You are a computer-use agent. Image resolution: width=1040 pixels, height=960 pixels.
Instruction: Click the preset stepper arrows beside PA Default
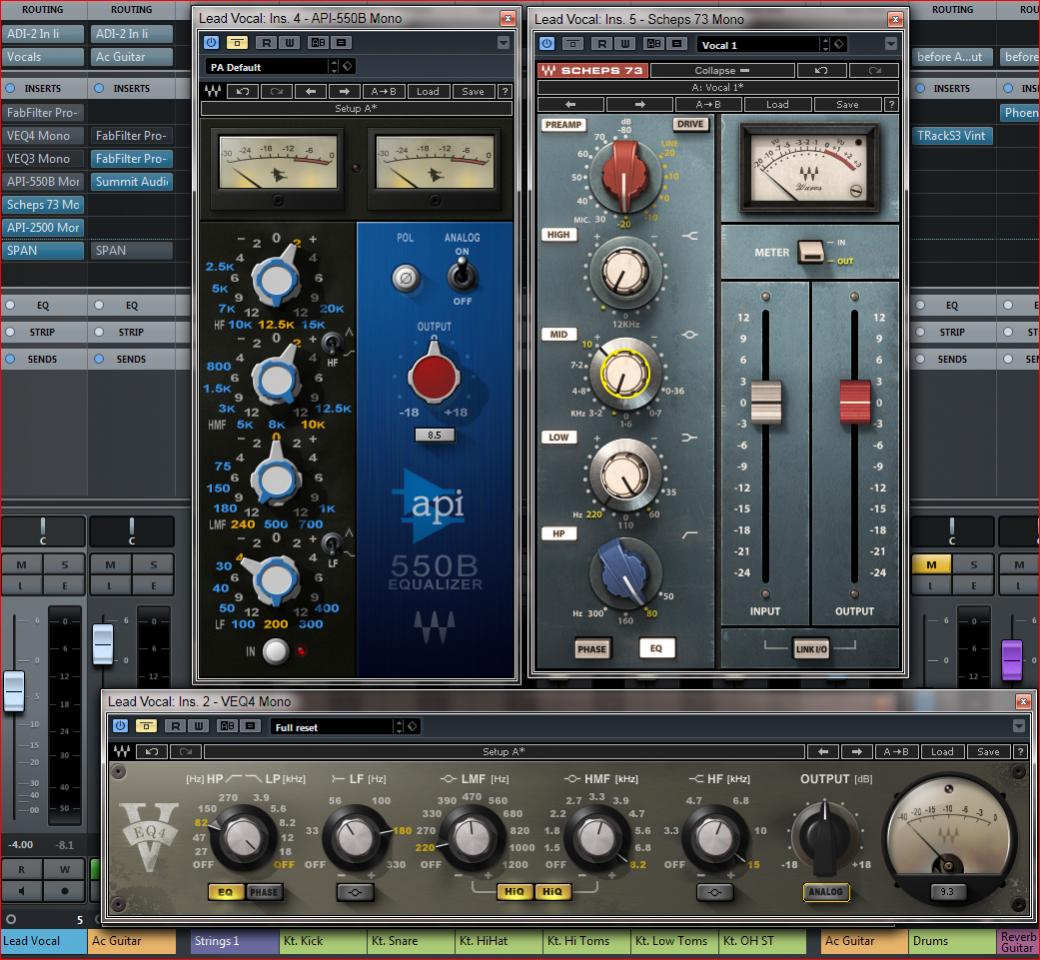pyautogui.click(x=334, y=67)
